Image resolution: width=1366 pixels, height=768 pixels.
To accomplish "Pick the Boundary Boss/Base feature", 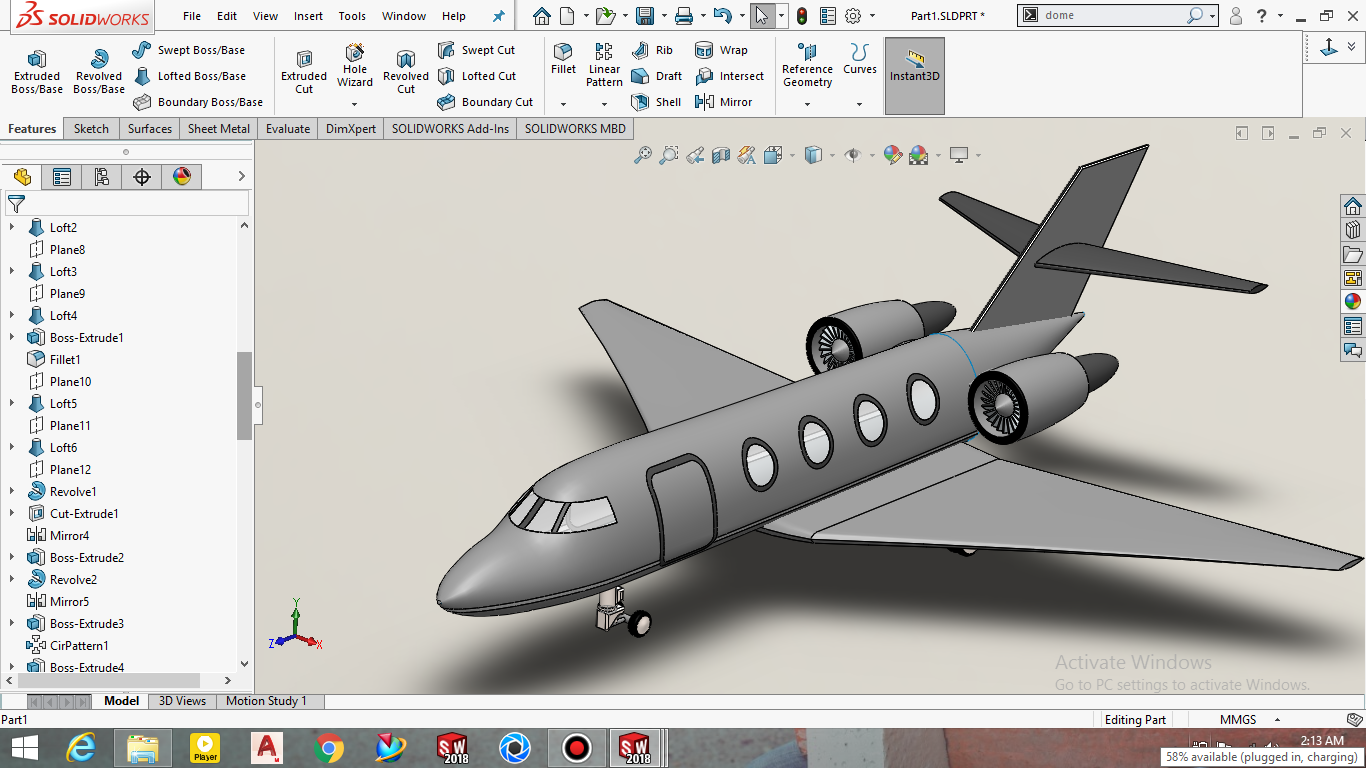I will pyautogui.click(x=197, y=102).
